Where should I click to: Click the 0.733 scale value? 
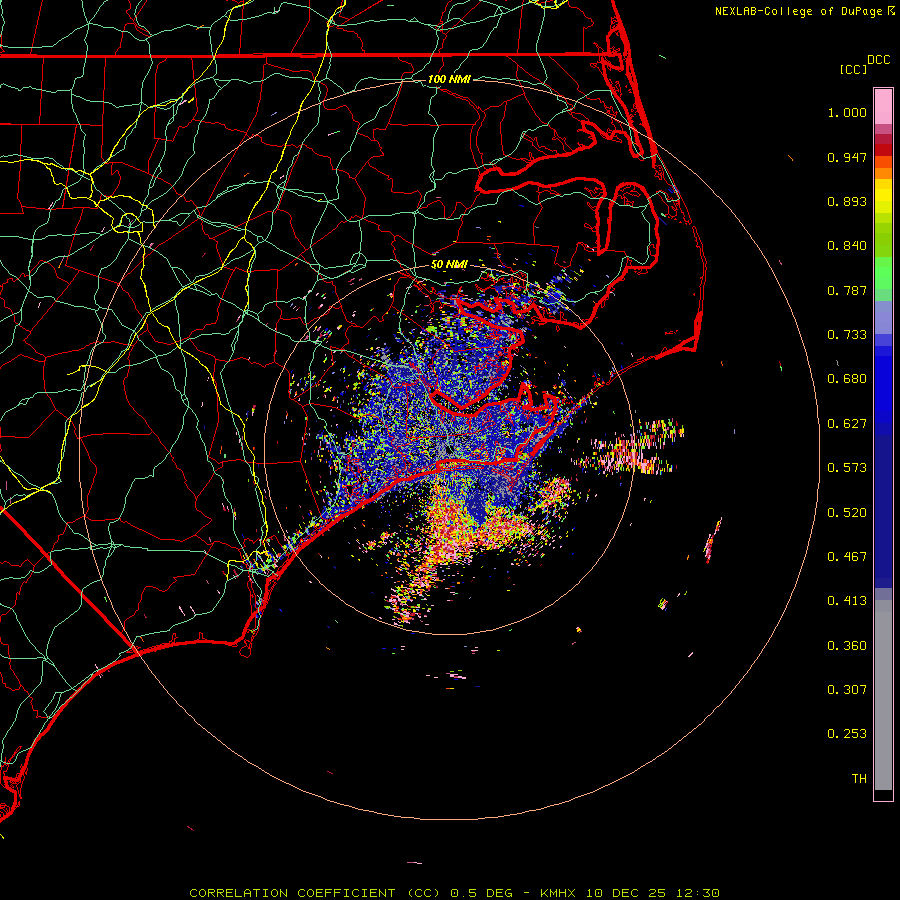tap(847, 335)
